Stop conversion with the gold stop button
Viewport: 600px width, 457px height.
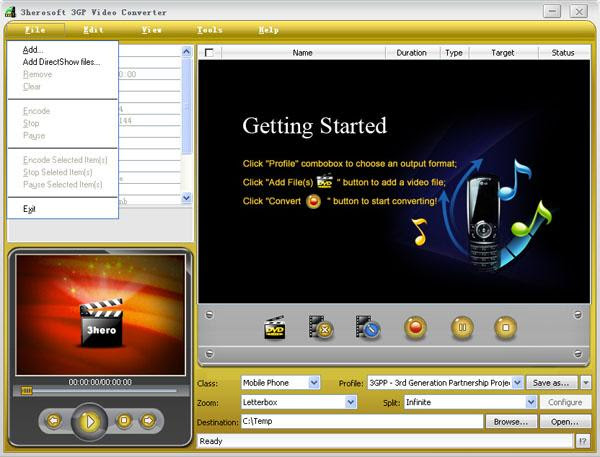point(505,328)
